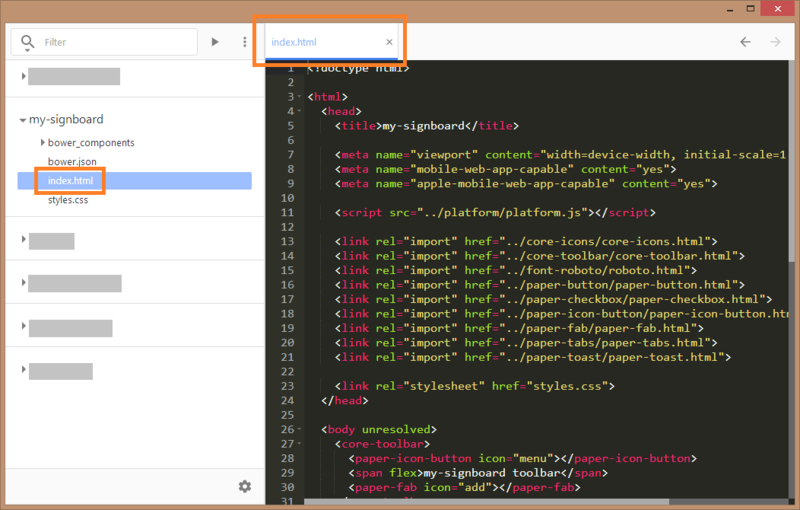This screenshot has width=800, height=510.
Task: Maximize the application window
Action: pos(750,9)
